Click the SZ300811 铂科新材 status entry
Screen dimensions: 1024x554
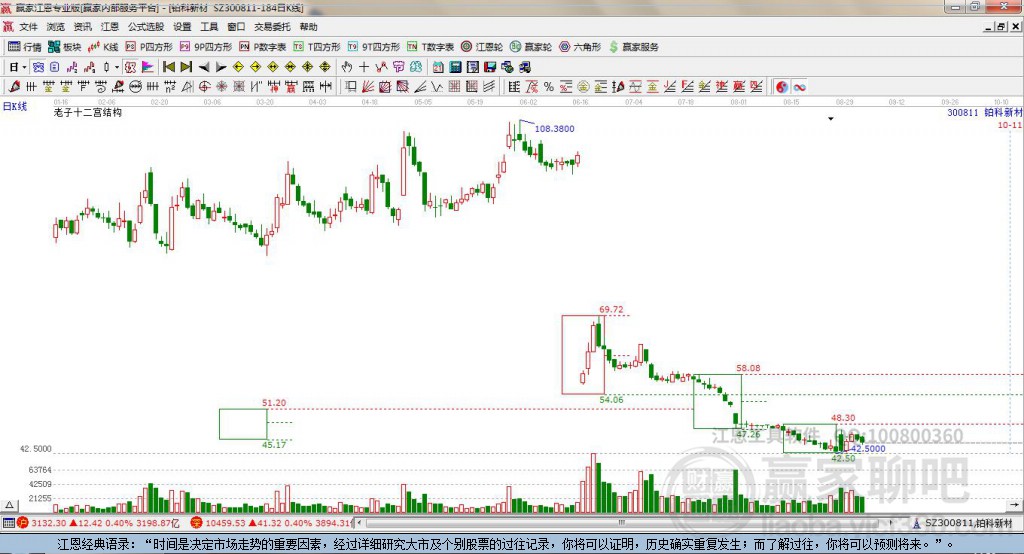[963, 523]
